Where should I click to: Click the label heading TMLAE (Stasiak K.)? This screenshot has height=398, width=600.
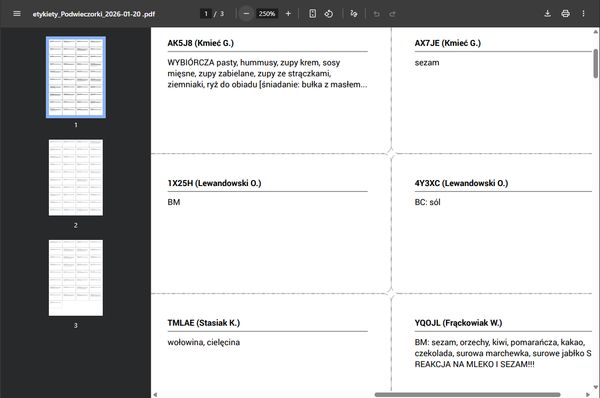click(x=204, y=323)
